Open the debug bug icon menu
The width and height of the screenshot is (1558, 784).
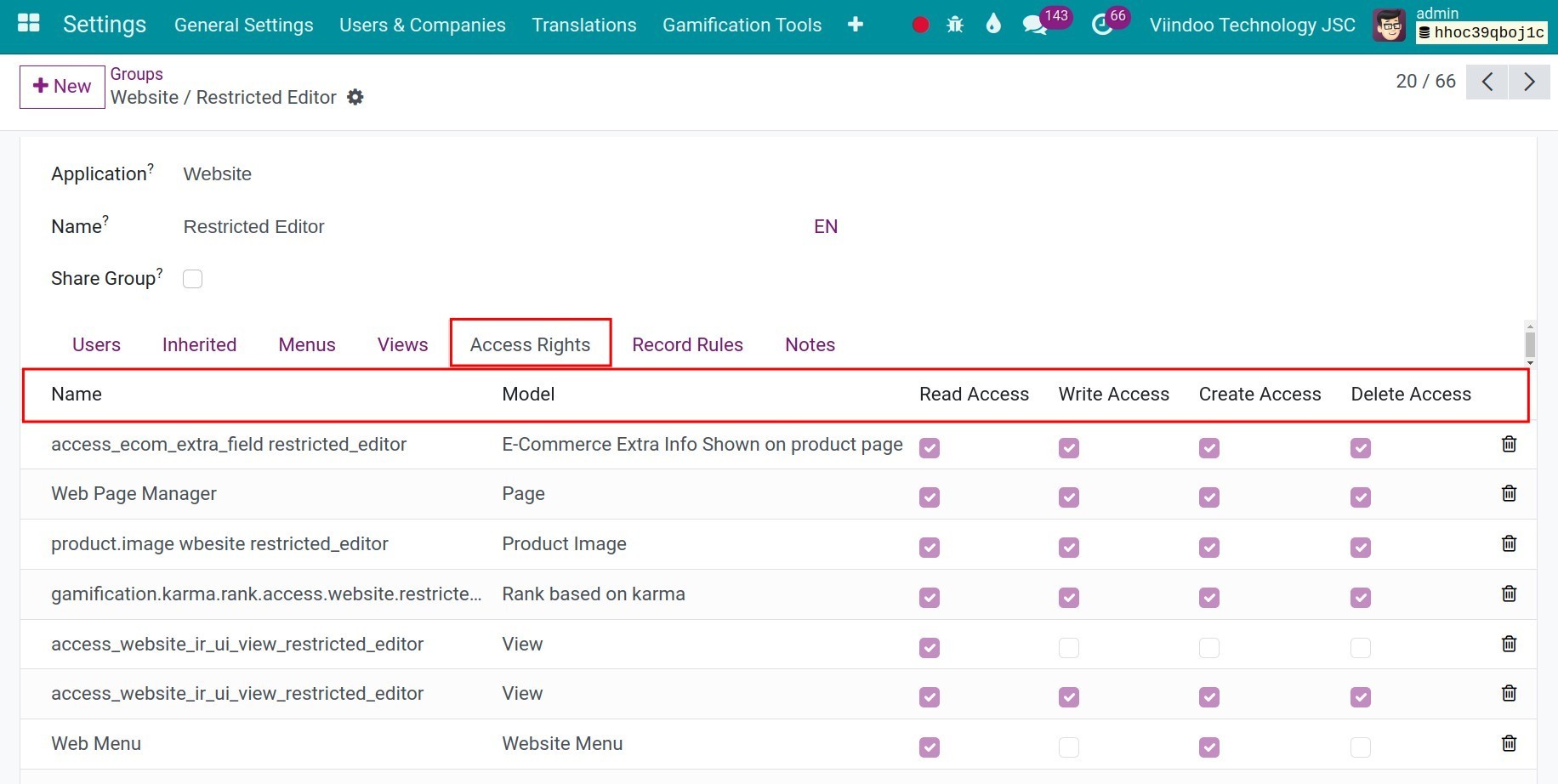tap(955, 25)
